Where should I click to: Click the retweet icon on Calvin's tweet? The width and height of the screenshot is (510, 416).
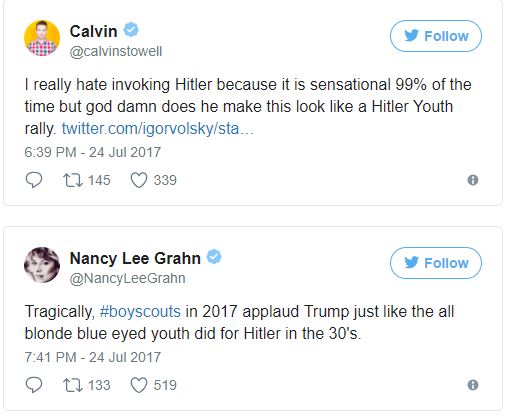(x=73, y=180)
